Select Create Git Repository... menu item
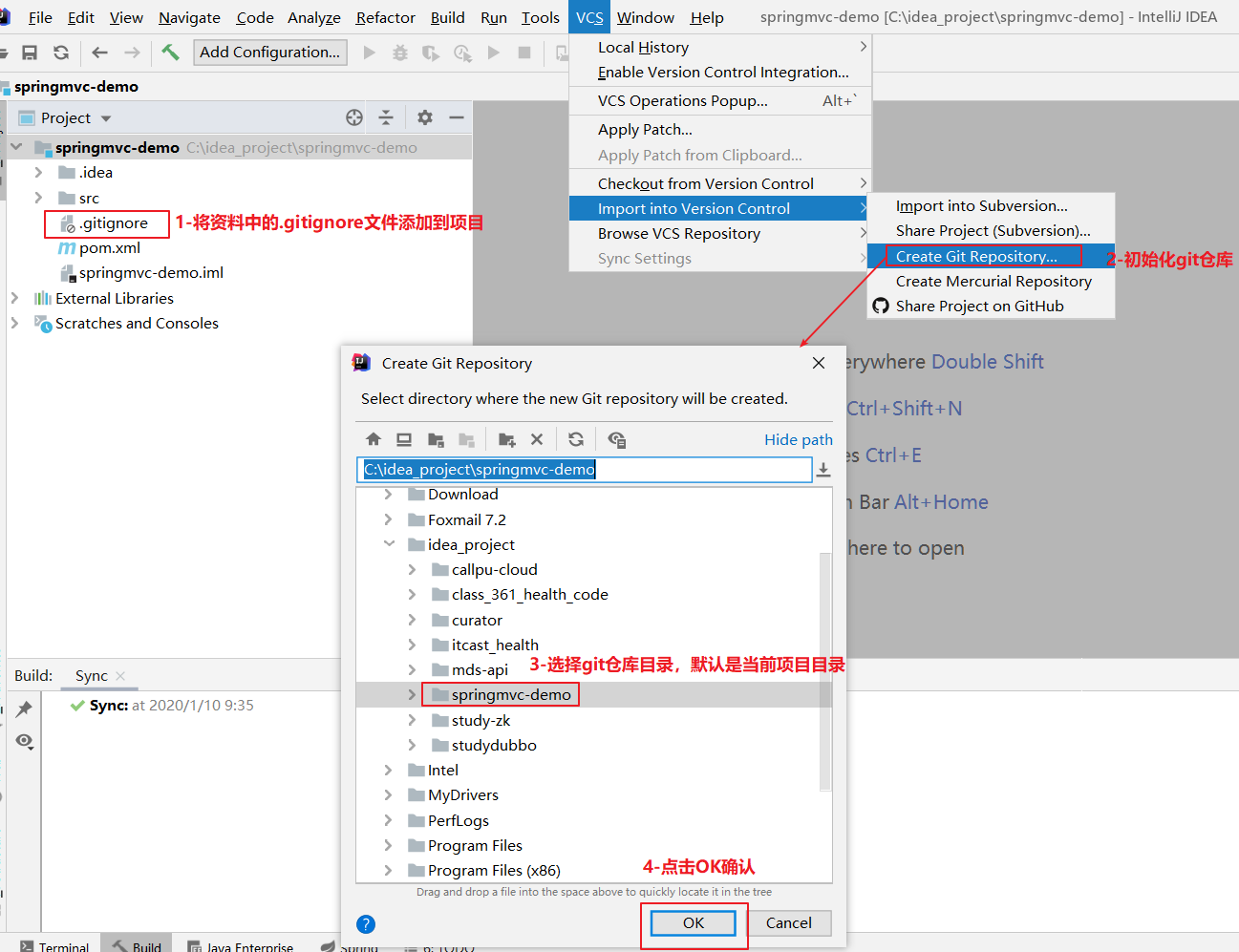Screen dimensions: 1239x952 (991, 256)
